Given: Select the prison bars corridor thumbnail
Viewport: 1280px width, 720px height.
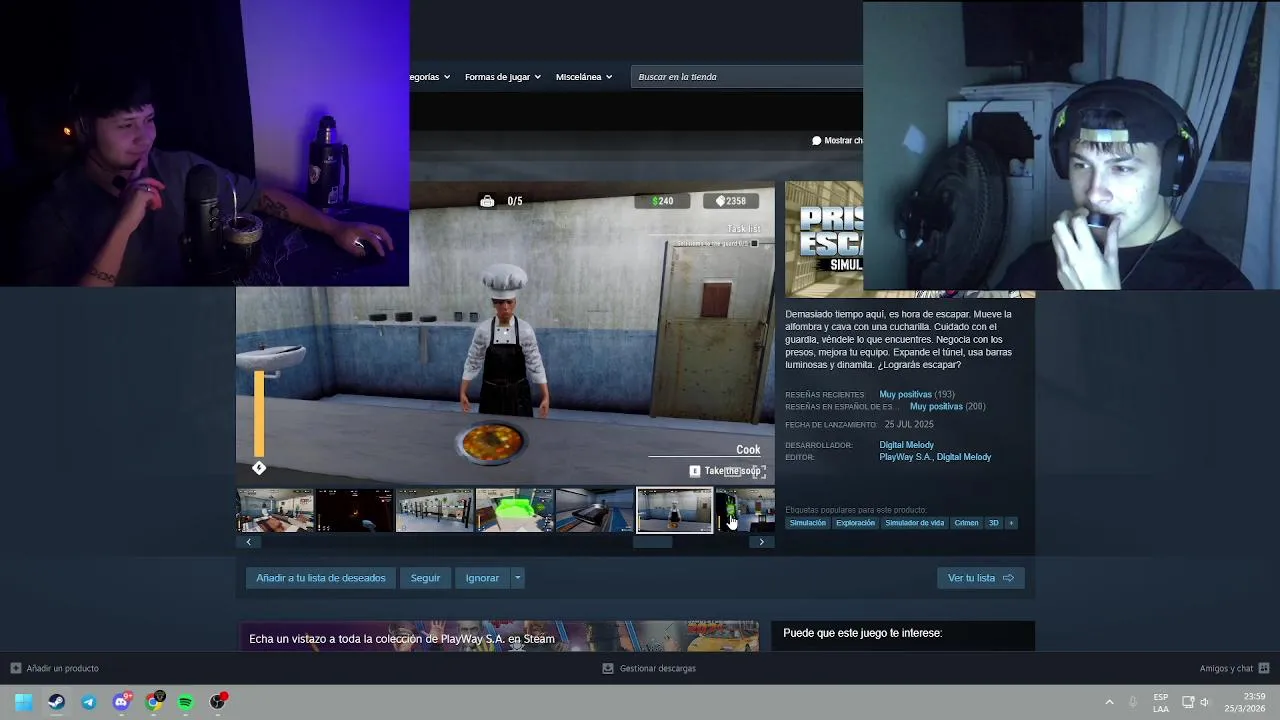Looking at the screenshot, I should coord(435,510).
